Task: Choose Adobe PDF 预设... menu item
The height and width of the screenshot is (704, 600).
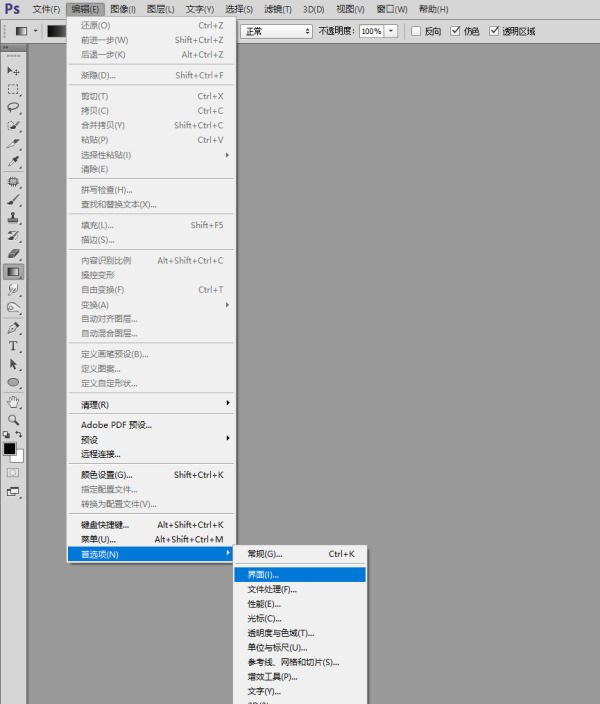Action: (152, 425)
